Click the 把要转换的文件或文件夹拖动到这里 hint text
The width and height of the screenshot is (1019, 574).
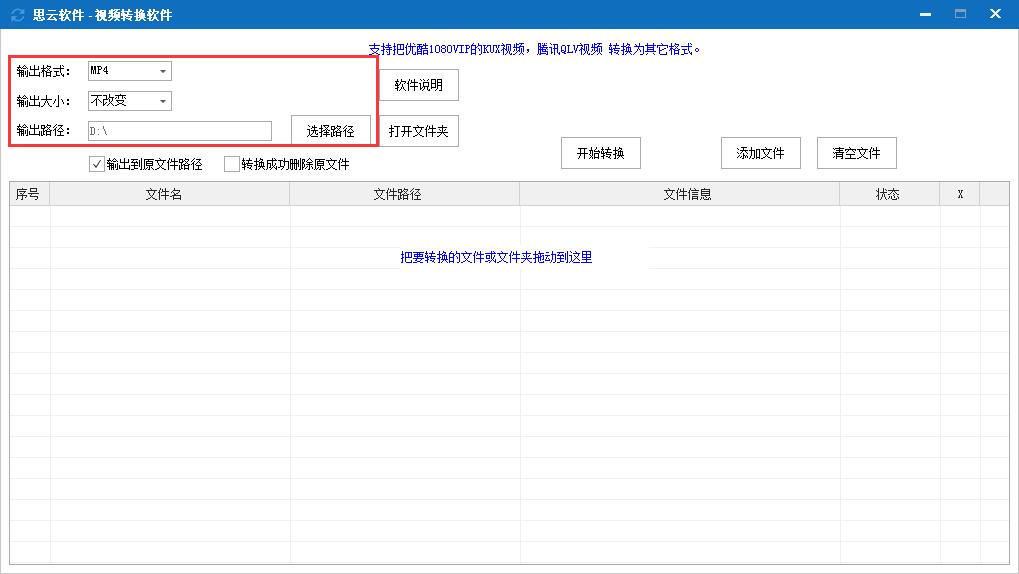point(496,257)
